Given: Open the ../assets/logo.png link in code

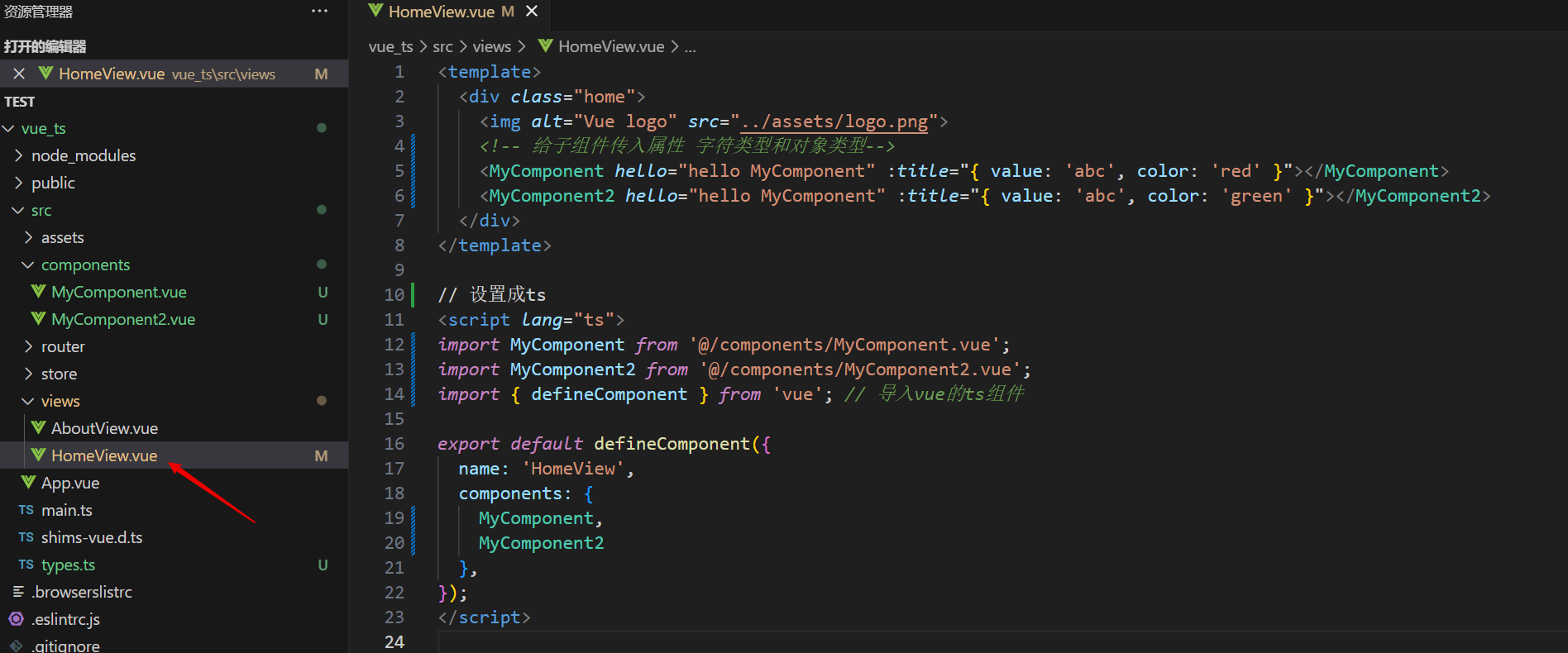Looking at the screenshot, I should (834, 122).
